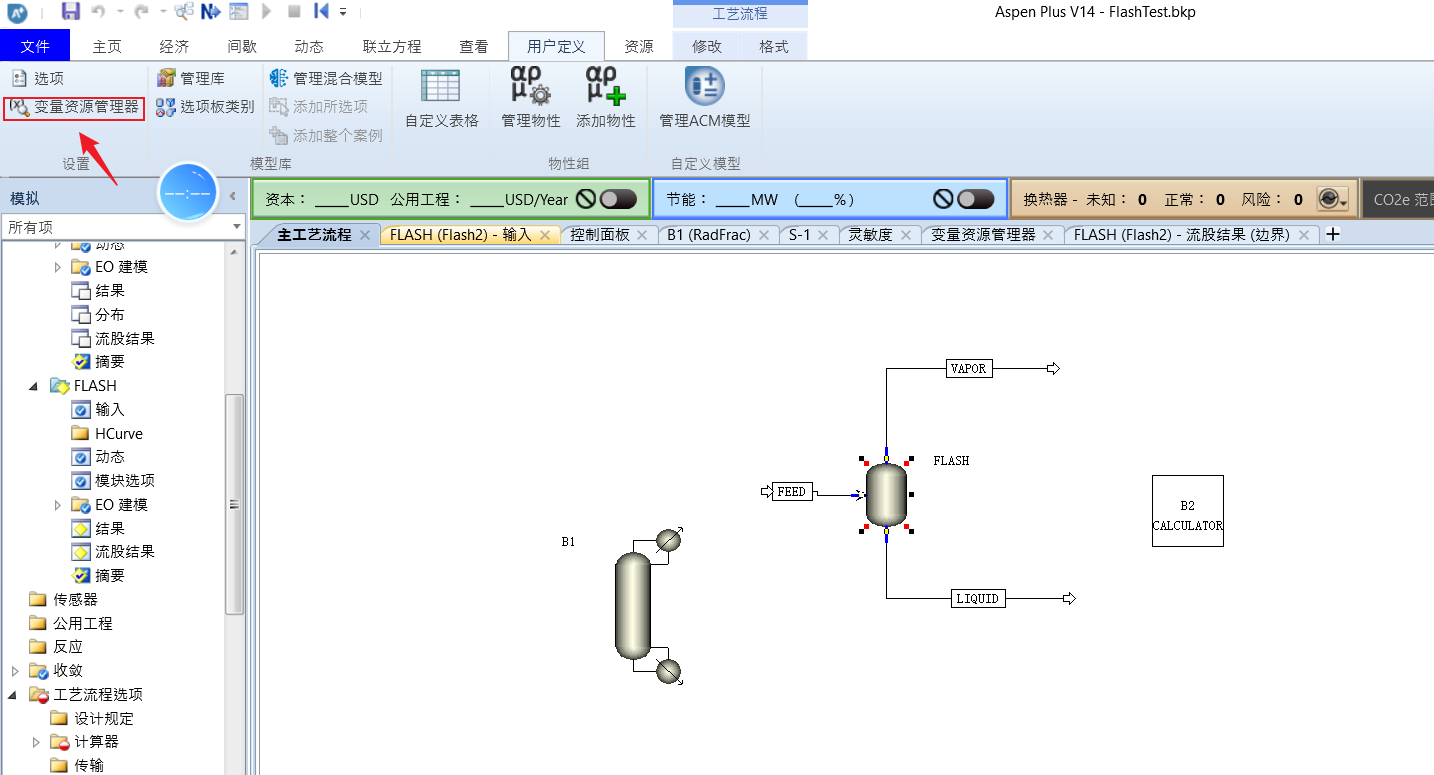Toggle the energy 节能 analysis switch
This screenshot has width=1434, height=775.
[975, 199]
